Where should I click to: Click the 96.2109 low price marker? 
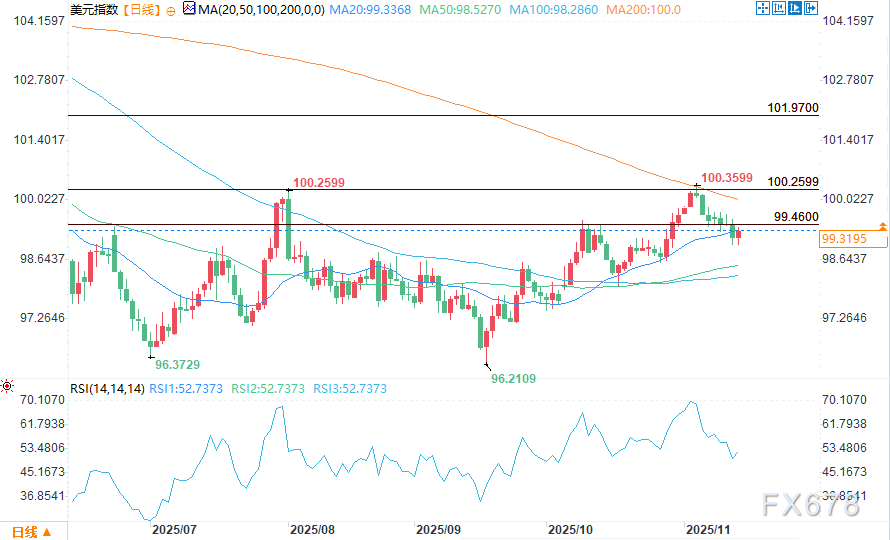click(511, 379)
